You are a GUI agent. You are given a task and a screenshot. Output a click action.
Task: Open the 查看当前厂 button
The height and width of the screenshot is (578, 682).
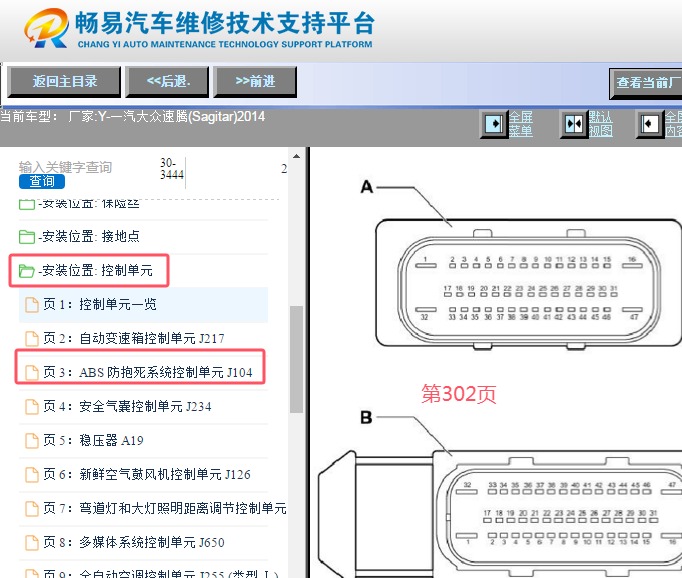click(645, 83)
